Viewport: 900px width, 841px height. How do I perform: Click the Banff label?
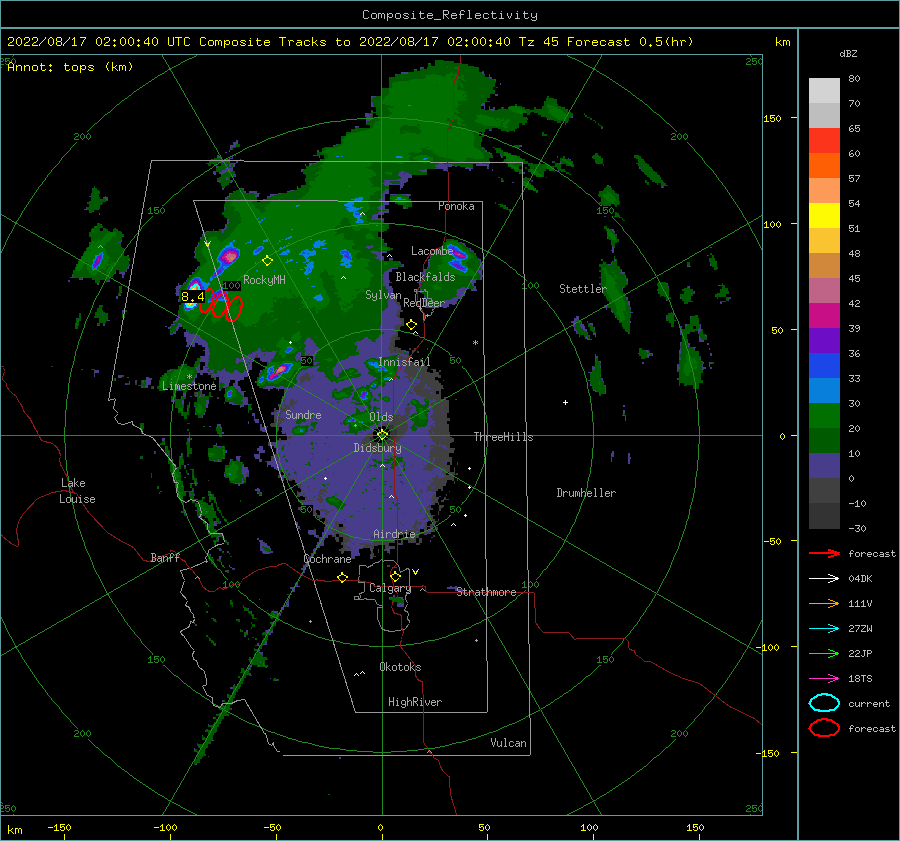pos(165,558)
